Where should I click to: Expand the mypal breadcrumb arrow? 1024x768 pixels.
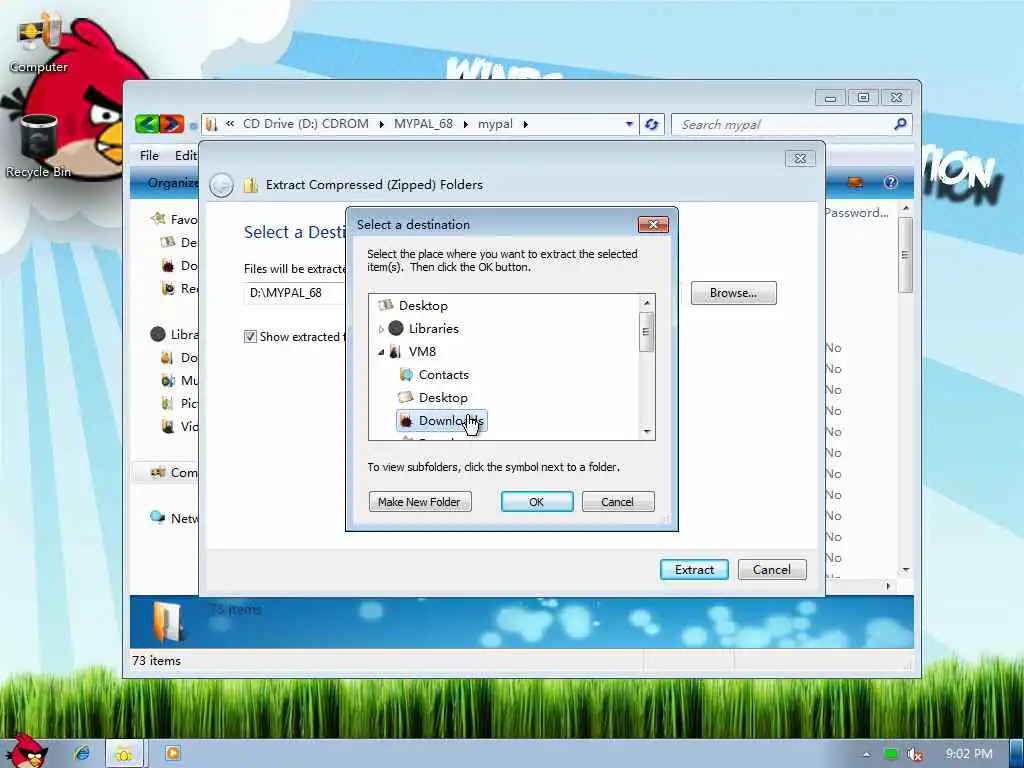point(525,124)
